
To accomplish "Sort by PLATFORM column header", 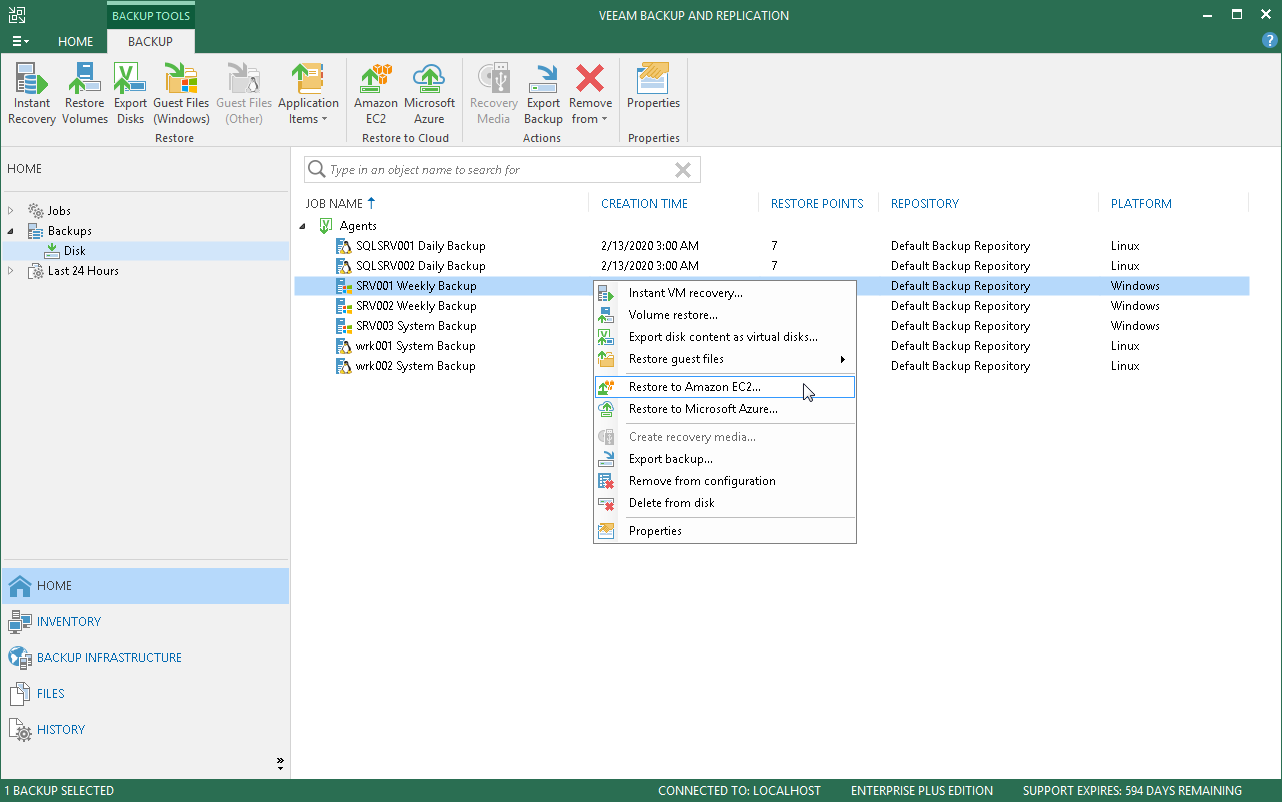I will [x=1141, y=203].
